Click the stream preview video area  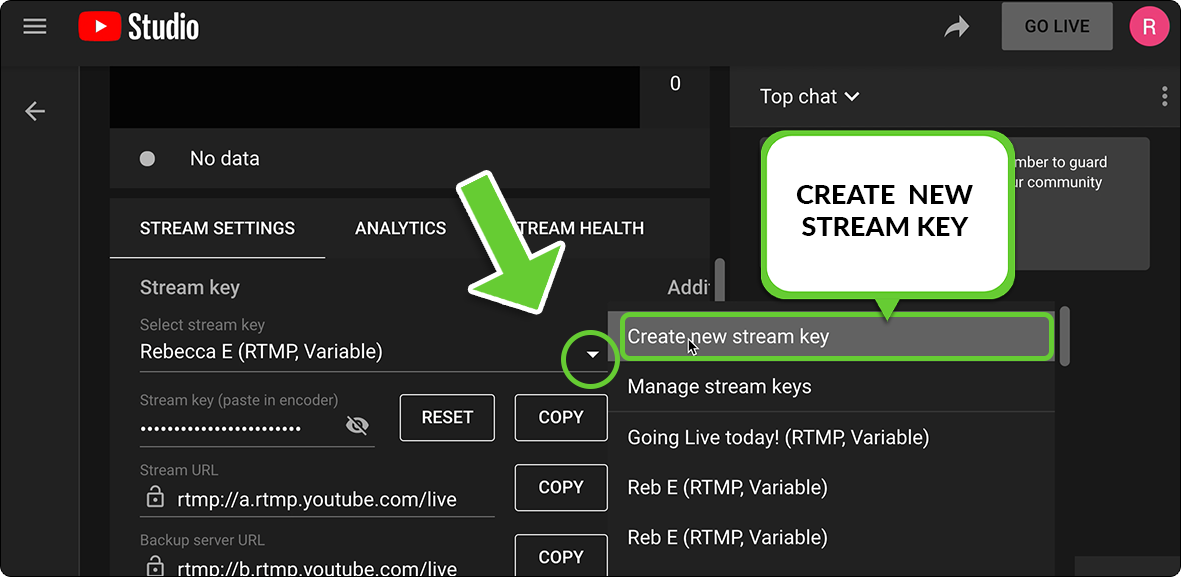[x=374, y=96]
